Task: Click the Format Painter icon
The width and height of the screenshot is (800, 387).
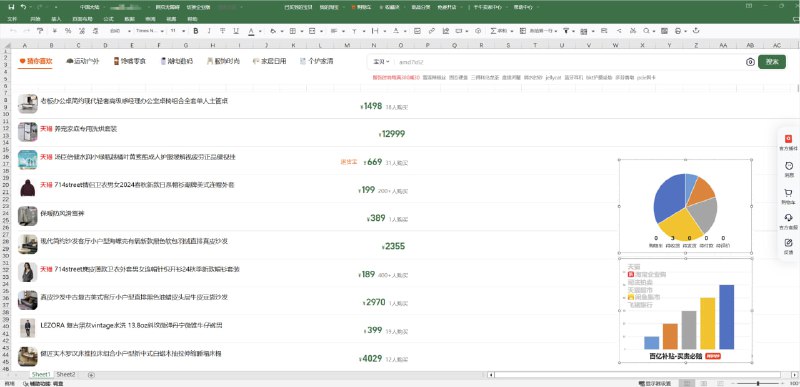Action: [x=40, y=31]
